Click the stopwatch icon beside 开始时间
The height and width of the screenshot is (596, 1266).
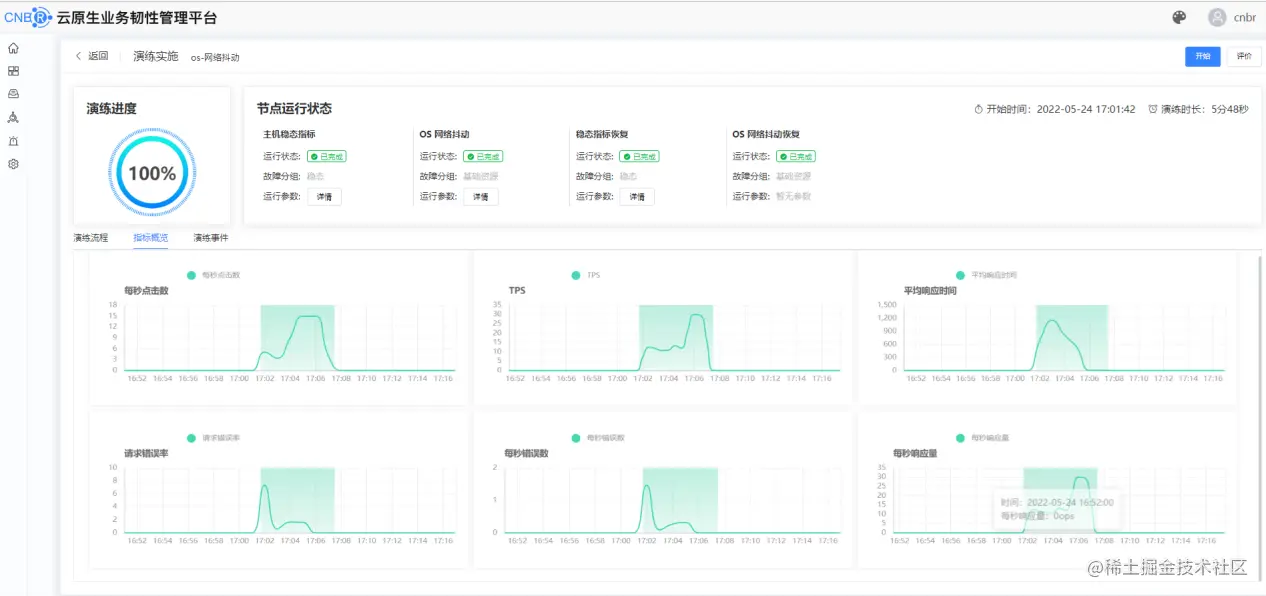point(979,109)
